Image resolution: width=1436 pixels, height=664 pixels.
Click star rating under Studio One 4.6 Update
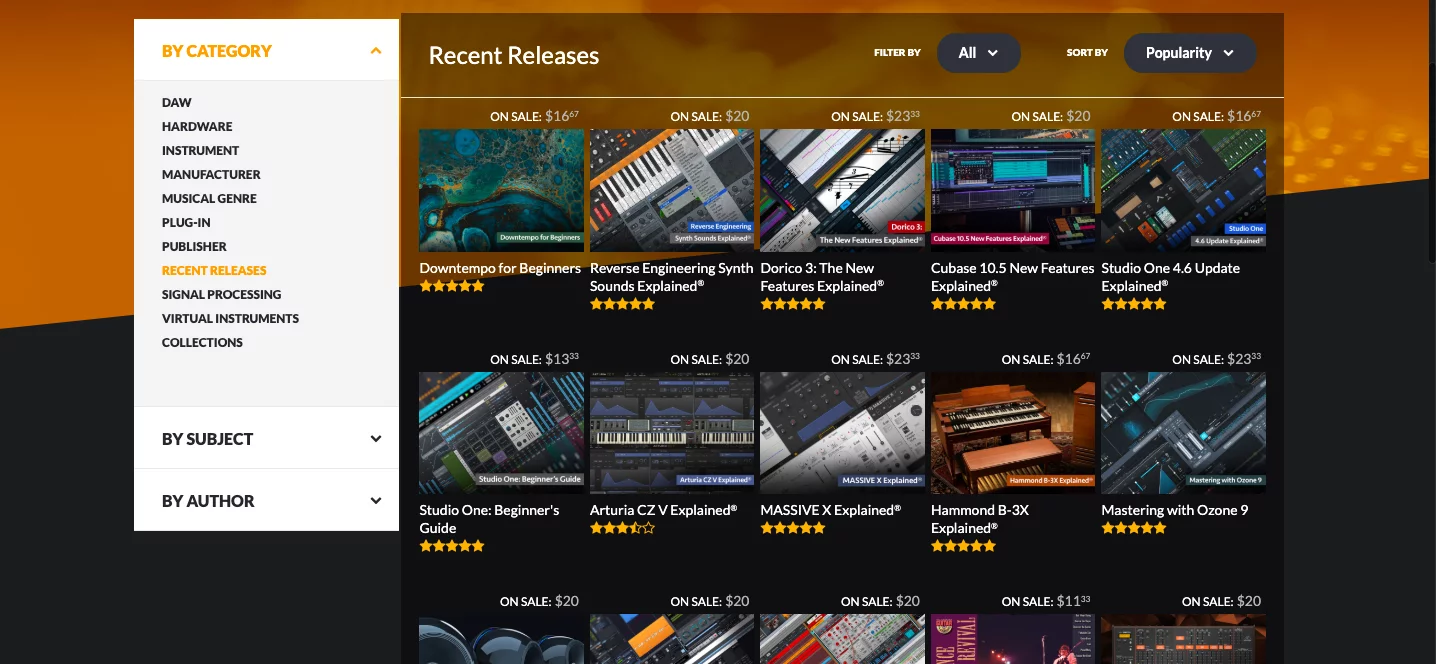1134,304
